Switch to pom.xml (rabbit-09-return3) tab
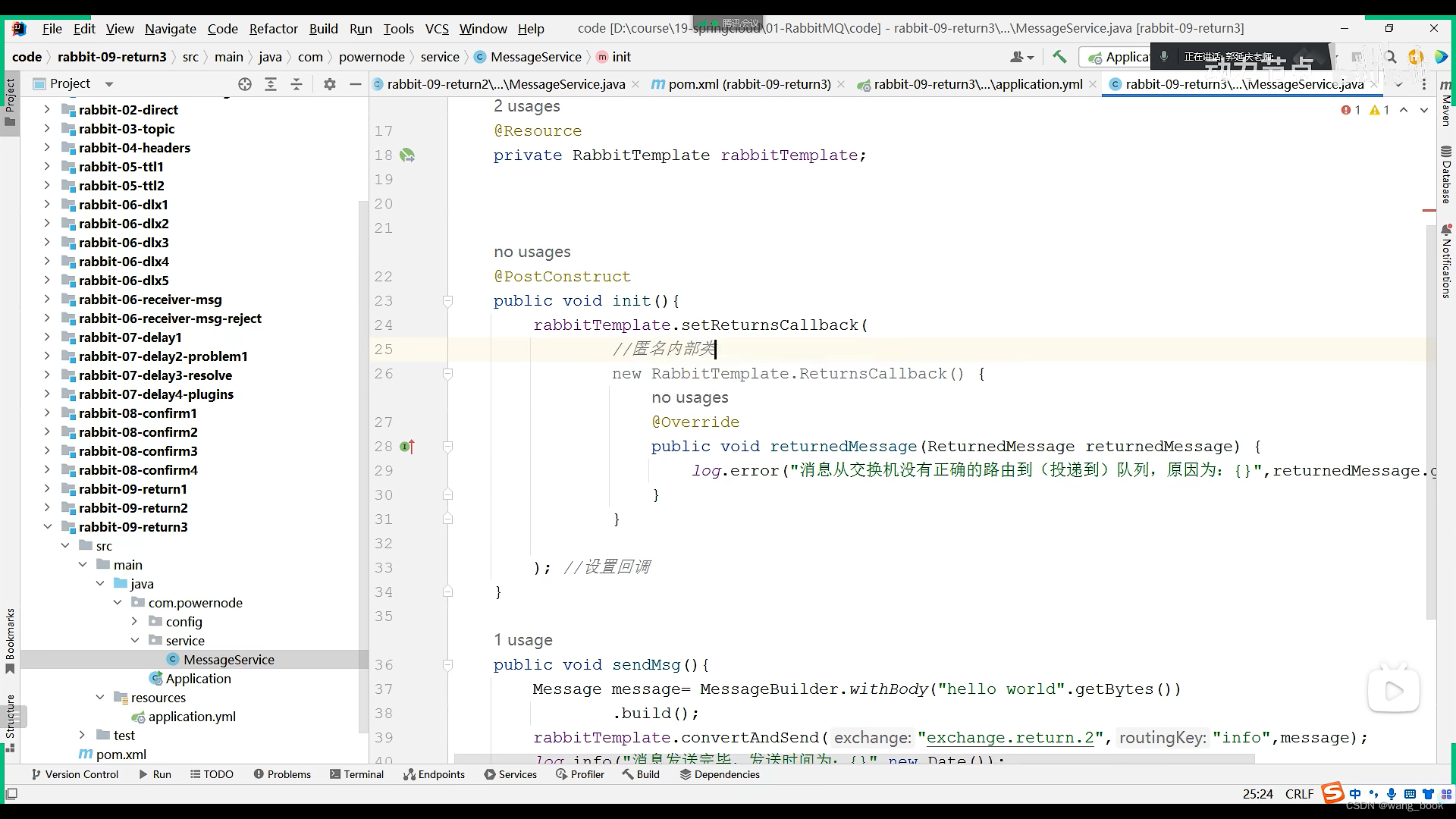The image size is (1456, 819). click(x=748, y=84)
